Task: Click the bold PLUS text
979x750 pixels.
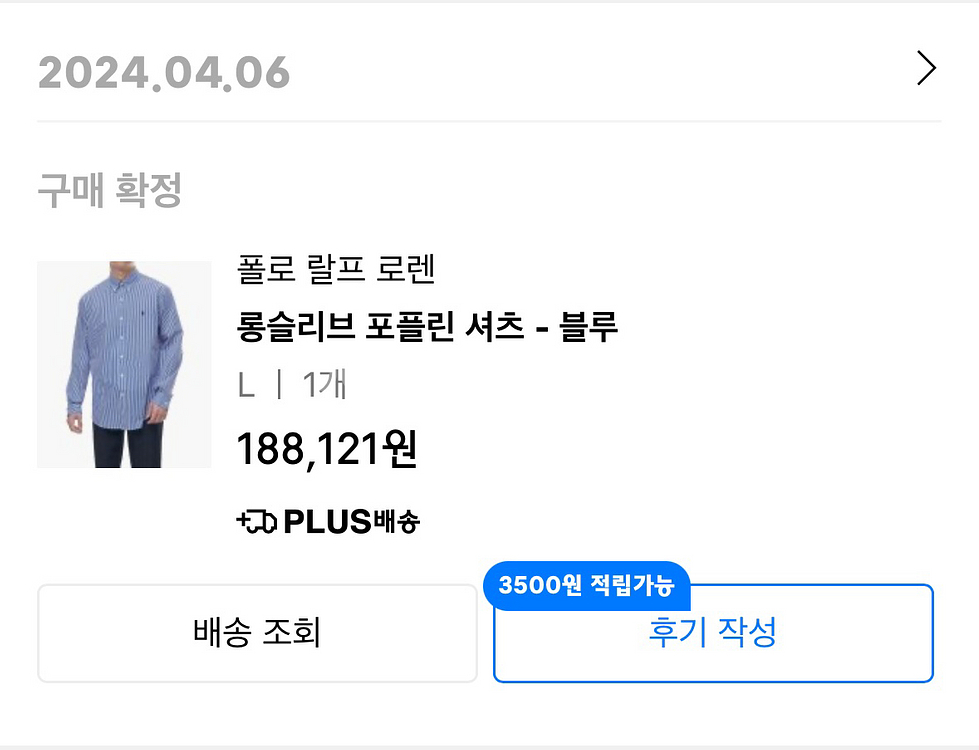Action: (x=328, y=521)
